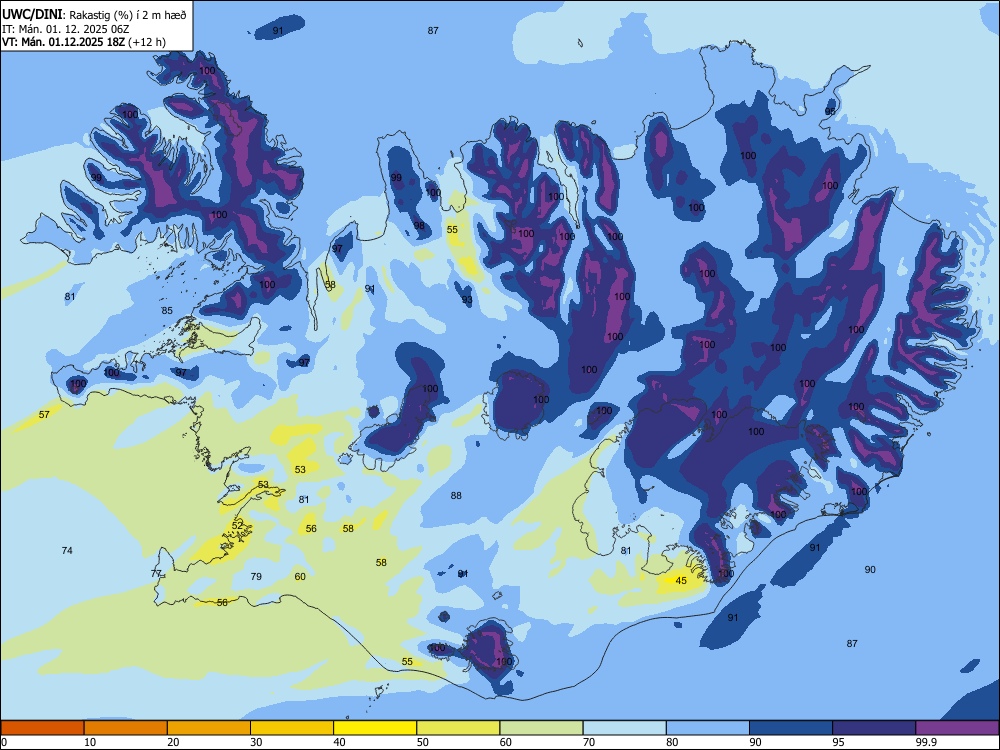1000x750 pixels.
Task: Select the "(+12 h)" forecast offset text
Action: coord(147,42)
